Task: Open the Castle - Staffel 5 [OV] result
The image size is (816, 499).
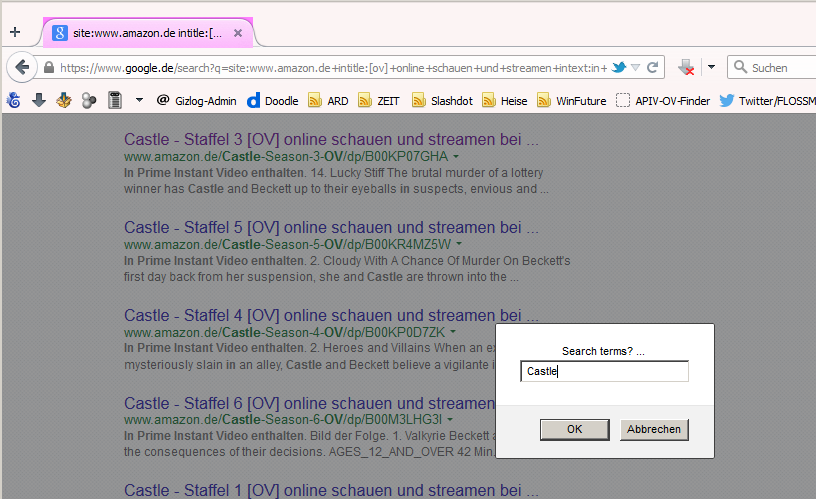Action: click(x=331, y=227)
